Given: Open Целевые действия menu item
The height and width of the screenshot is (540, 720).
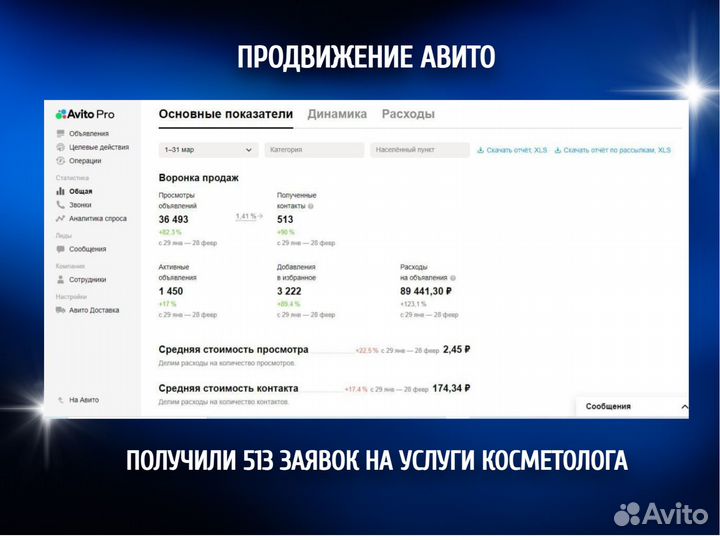Looking at the screenshot, I should click(x=99, y=147).
